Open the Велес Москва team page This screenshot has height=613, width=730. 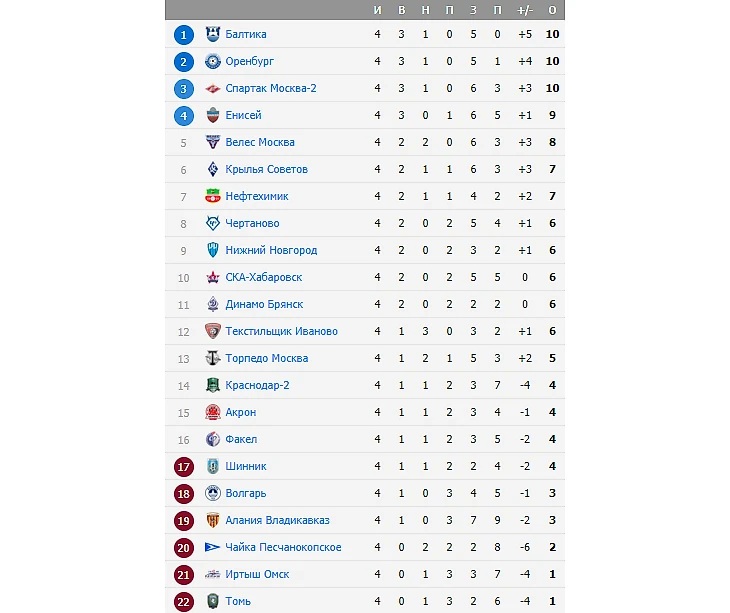pyautogui.click(x=260, y=142)
